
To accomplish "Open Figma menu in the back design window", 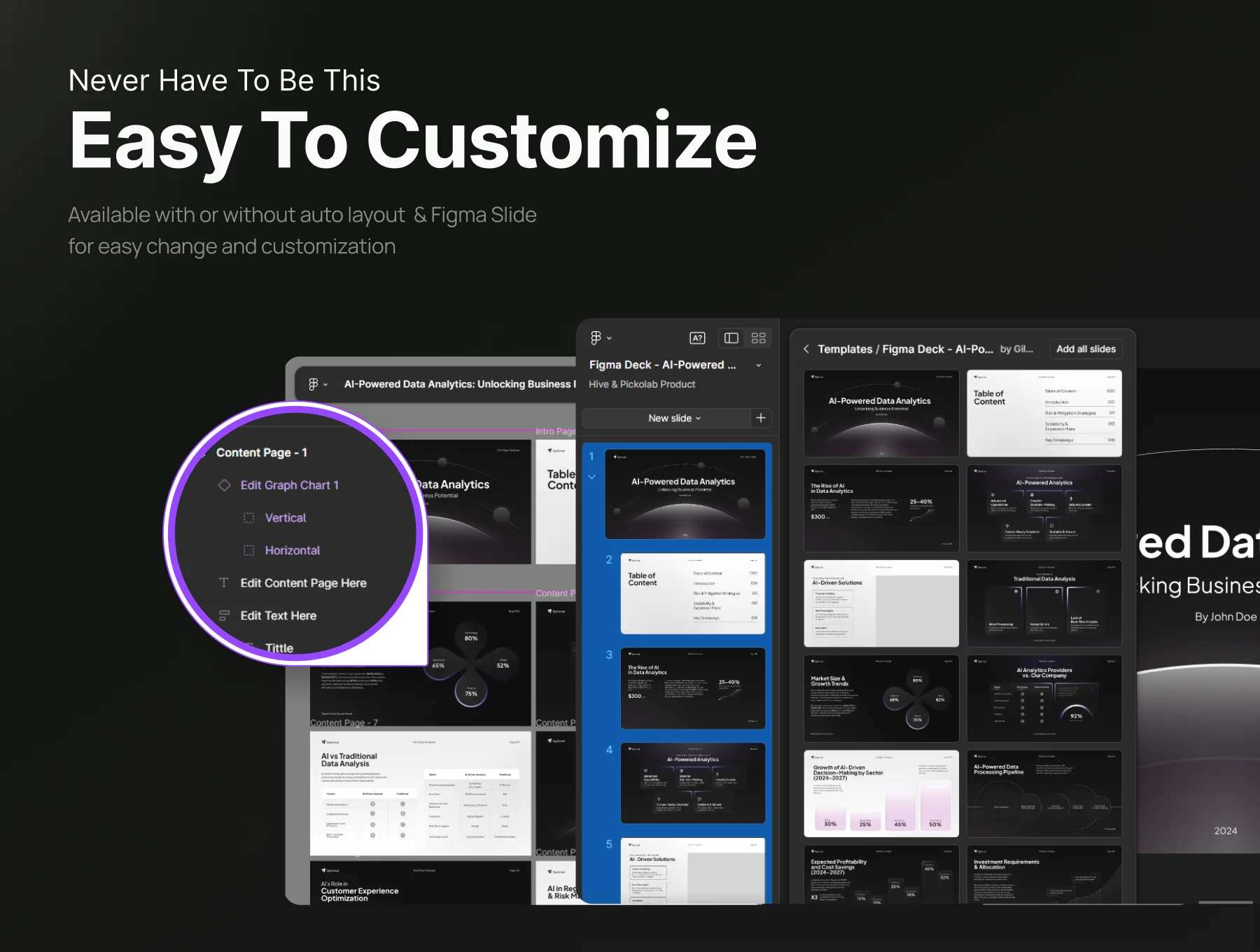I will (318, 384).
